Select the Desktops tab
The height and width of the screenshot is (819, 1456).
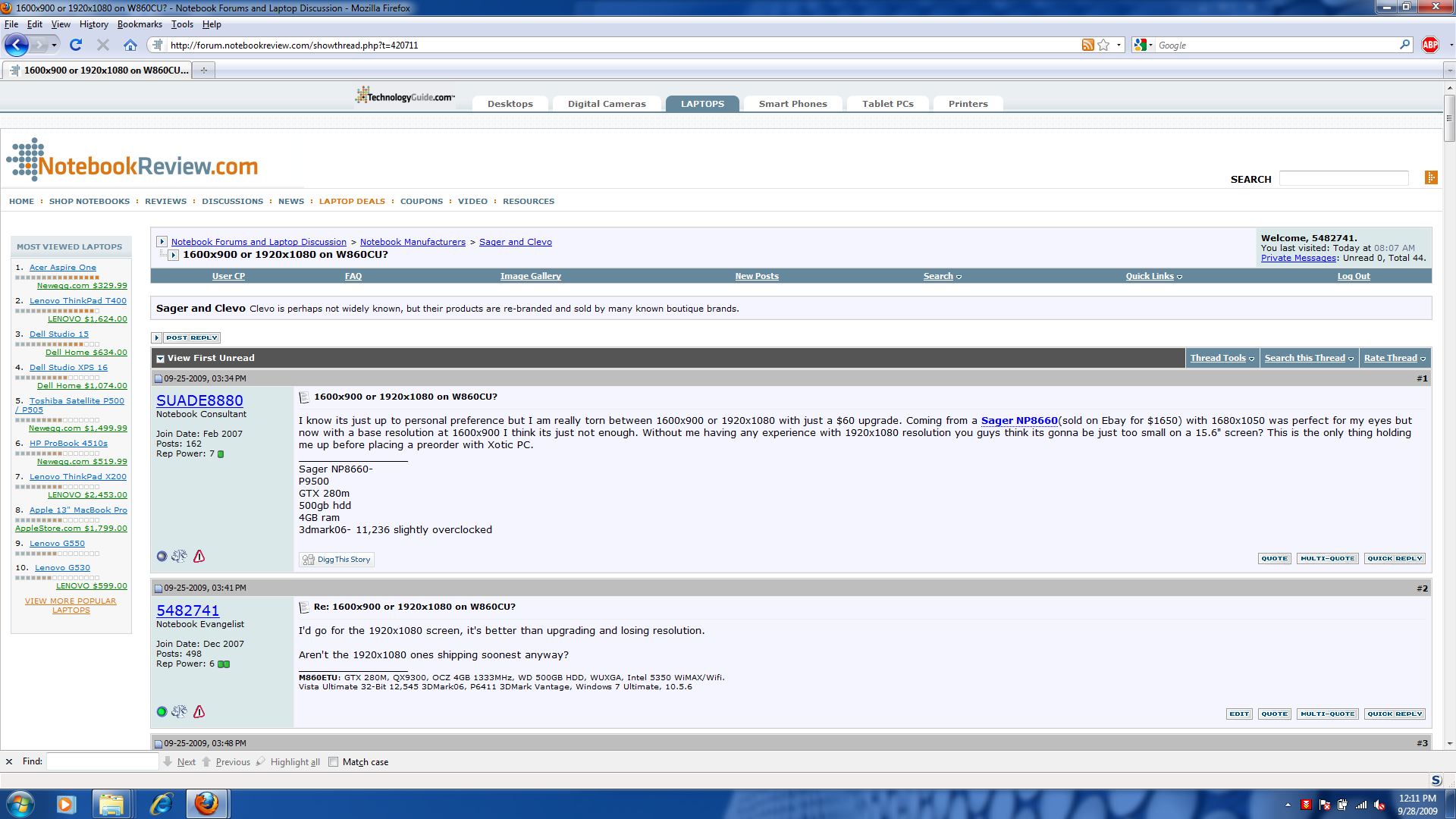[510, 104]
